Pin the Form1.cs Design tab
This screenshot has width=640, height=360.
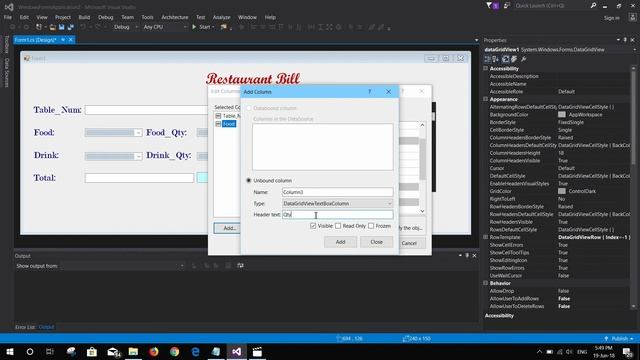(63, 40)
